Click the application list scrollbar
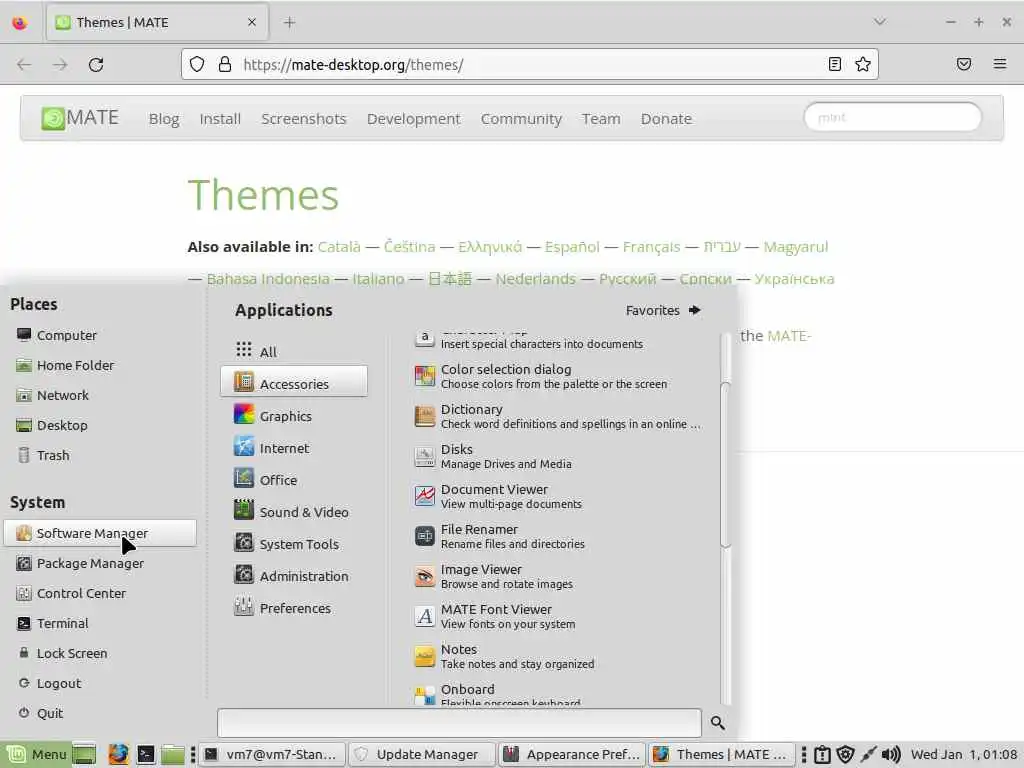 (725, 465)
